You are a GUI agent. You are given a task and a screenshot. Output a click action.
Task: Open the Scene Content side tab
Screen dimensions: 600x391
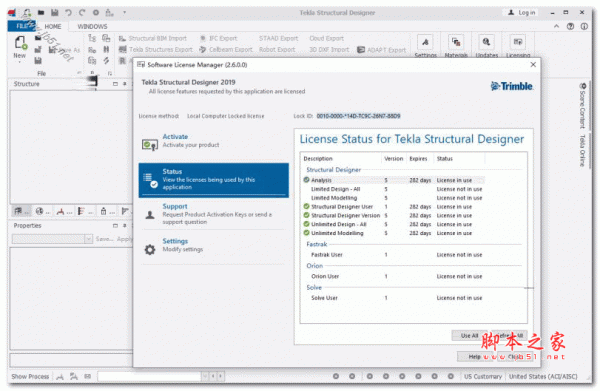click(582, 106)
